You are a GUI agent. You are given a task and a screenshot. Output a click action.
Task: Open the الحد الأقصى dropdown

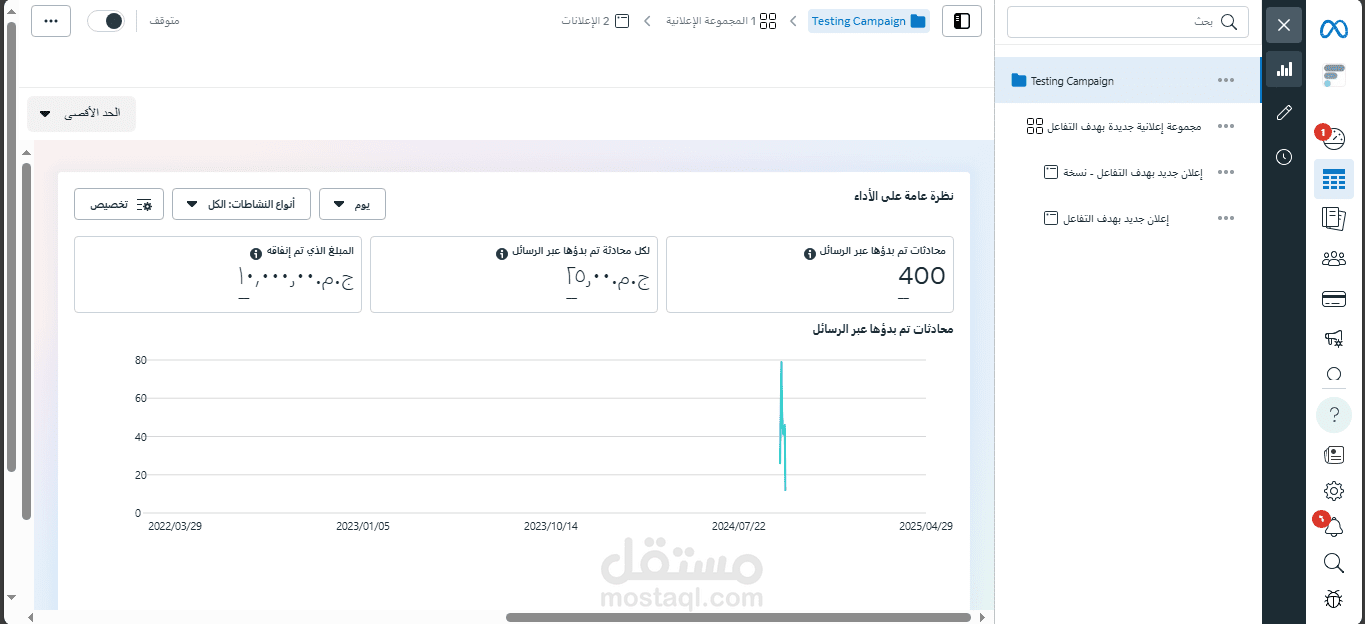click(x=81, y=114)
